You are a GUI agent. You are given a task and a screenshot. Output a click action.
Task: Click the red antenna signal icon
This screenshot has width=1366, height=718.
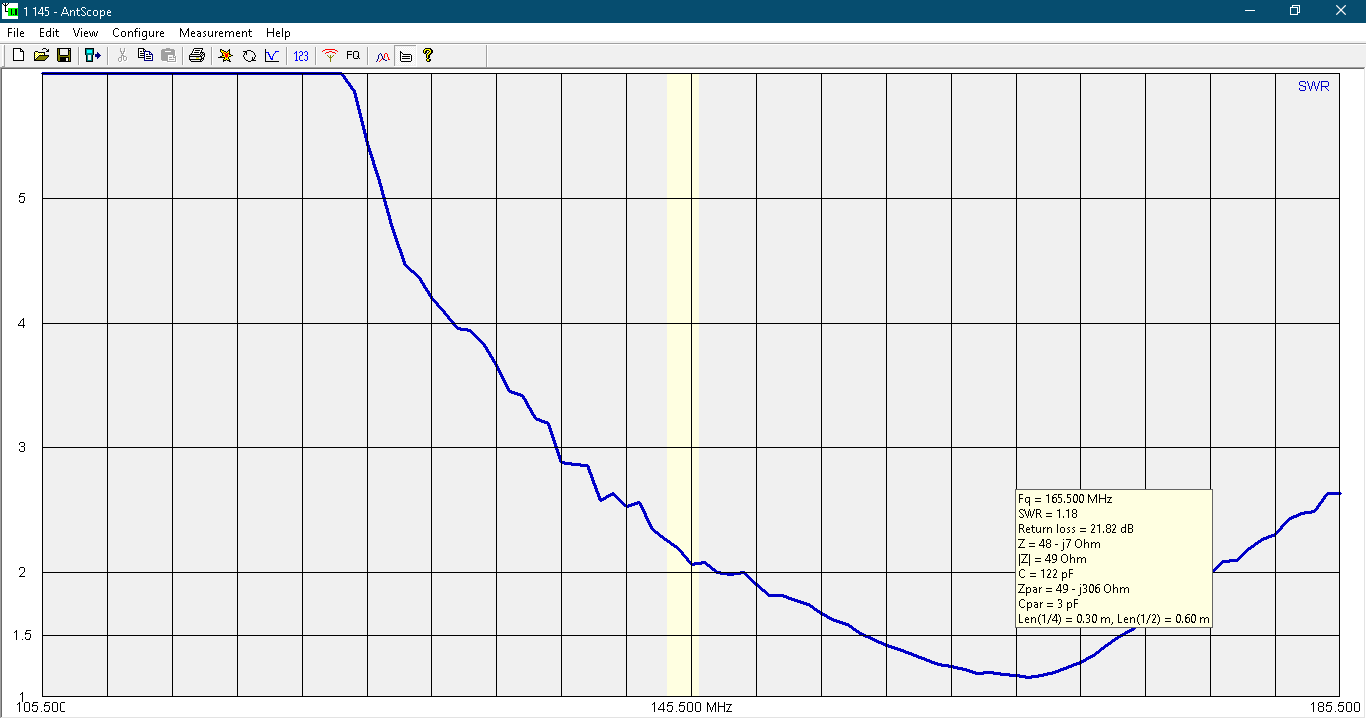[x=329, y=56]
